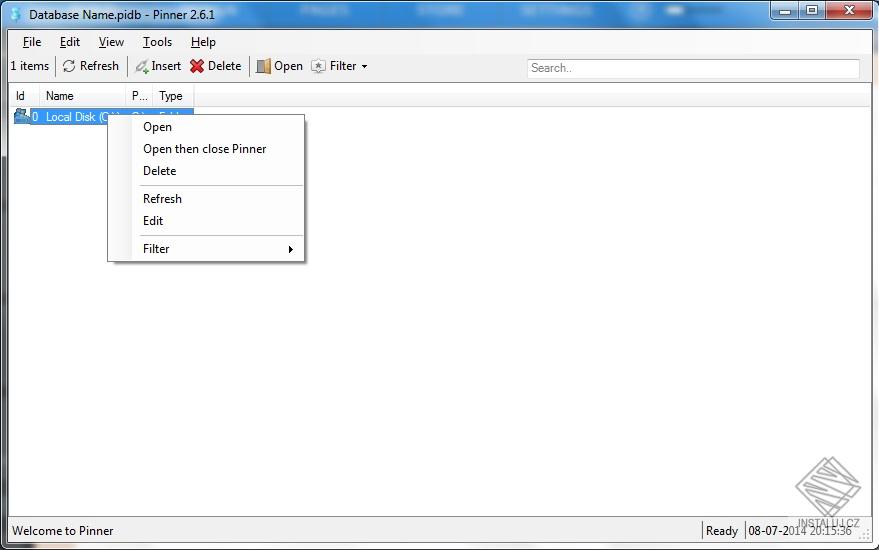Click the P... column header
879x550 pixels.
[x=139, y=96]
